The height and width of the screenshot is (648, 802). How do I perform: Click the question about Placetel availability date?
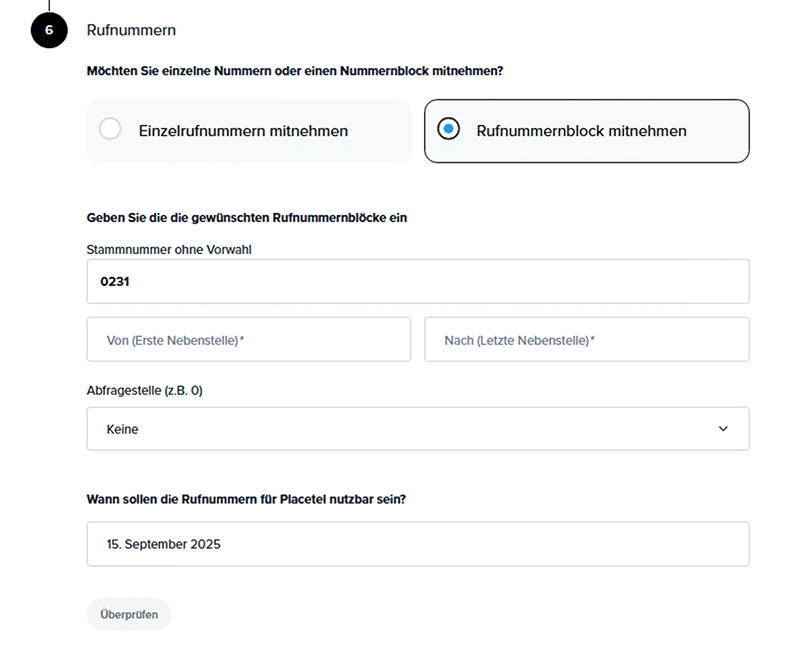tap(246, 499)
